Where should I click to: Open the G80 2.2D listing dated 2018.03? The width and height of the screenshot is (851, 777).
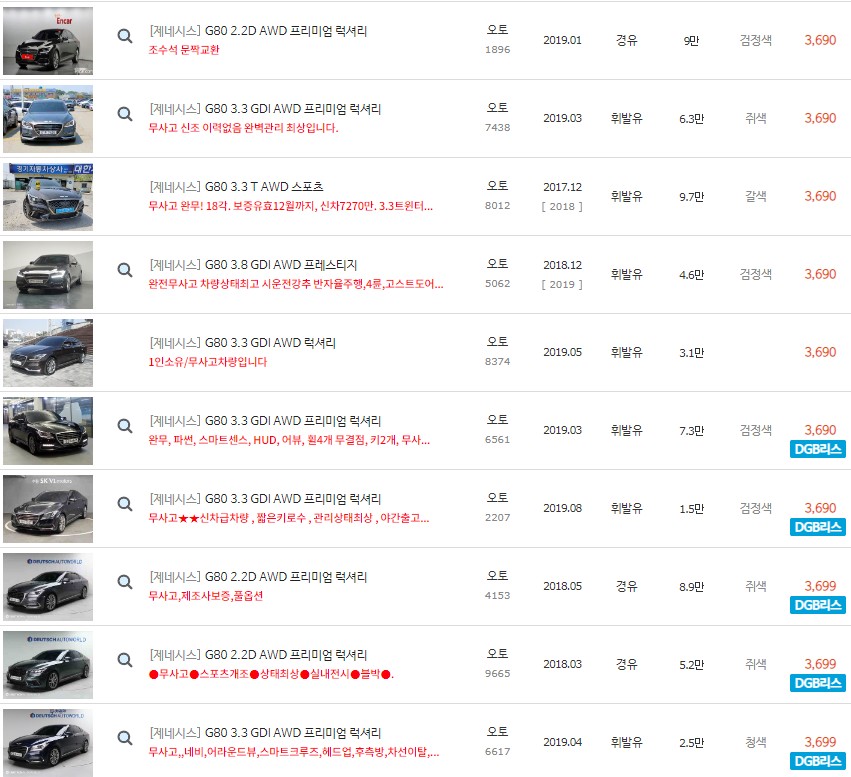click(258, 655)
